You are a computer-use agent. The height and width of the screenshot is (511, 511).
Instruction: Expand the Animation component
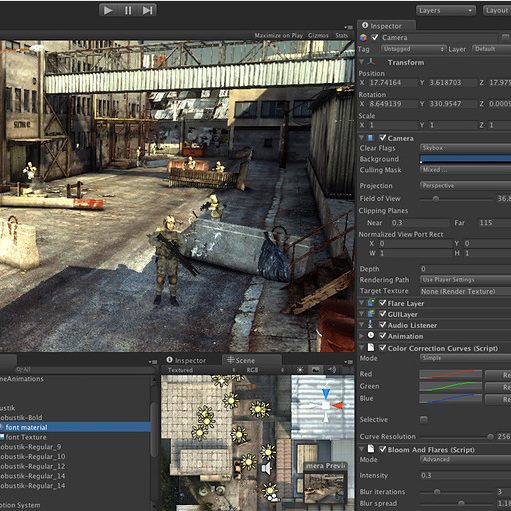point(362,336)
